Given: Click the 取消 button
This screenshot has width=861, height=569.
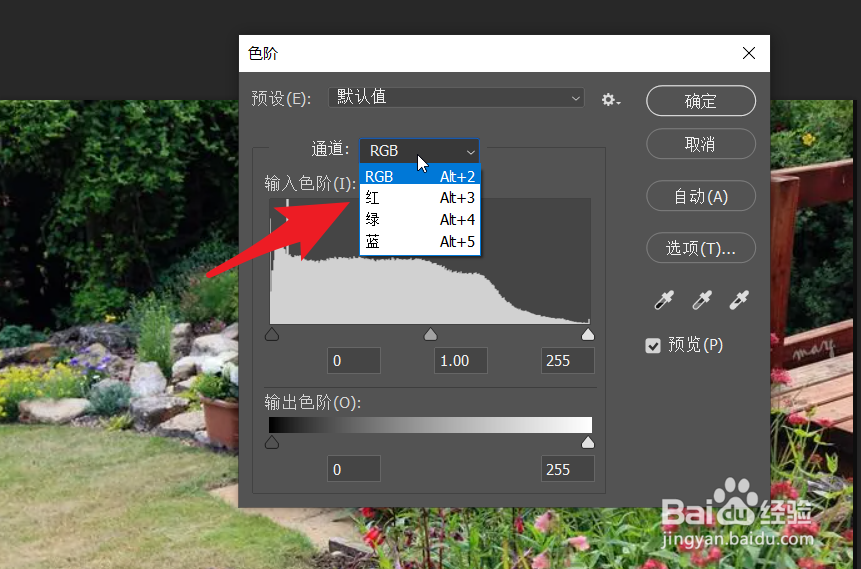Looking at the screenshot, I should coord(701,144).
